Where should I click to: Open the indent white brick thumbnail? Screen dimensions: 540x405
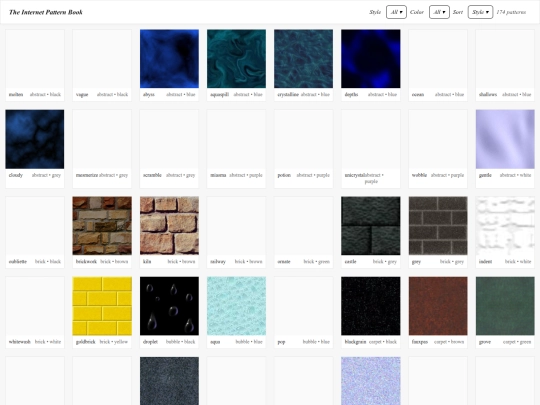pos(505,226)
